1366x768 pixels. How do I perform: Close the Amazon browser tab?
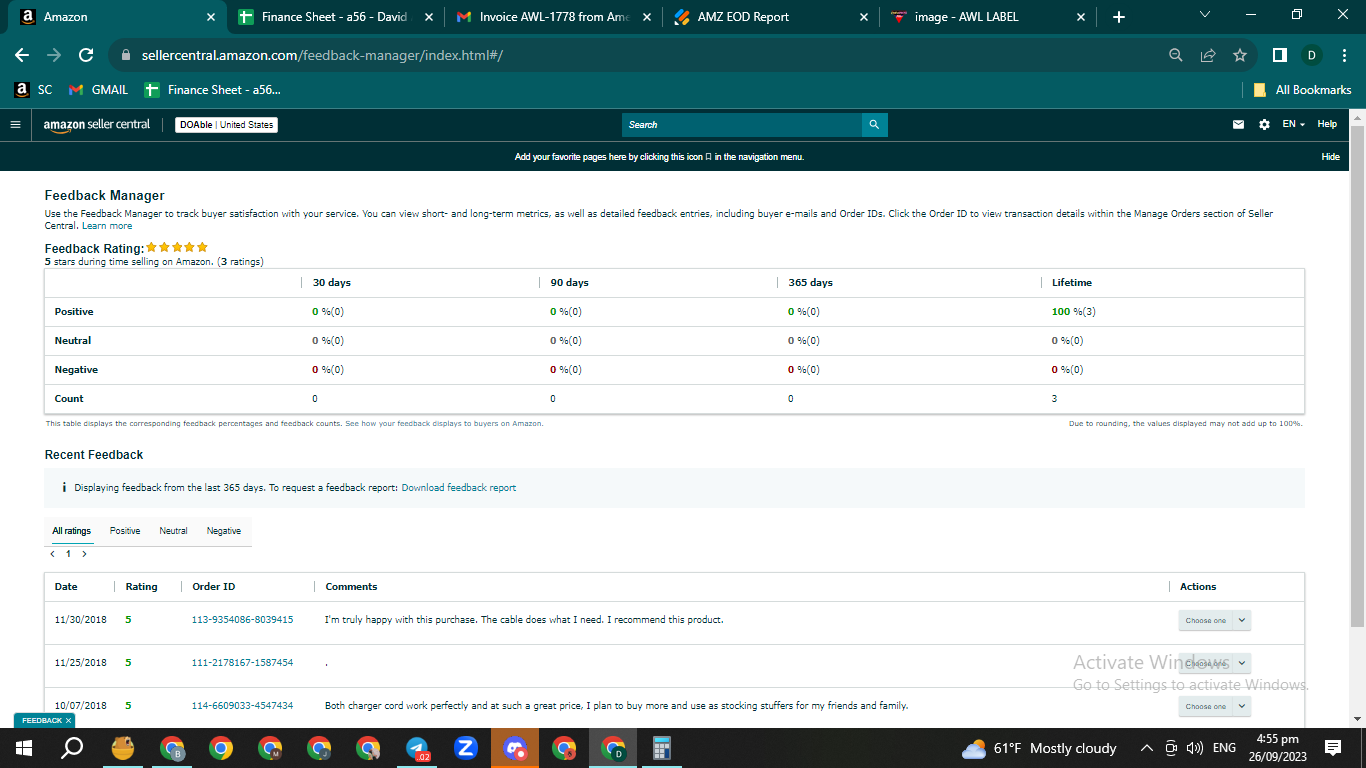(211, 17)
